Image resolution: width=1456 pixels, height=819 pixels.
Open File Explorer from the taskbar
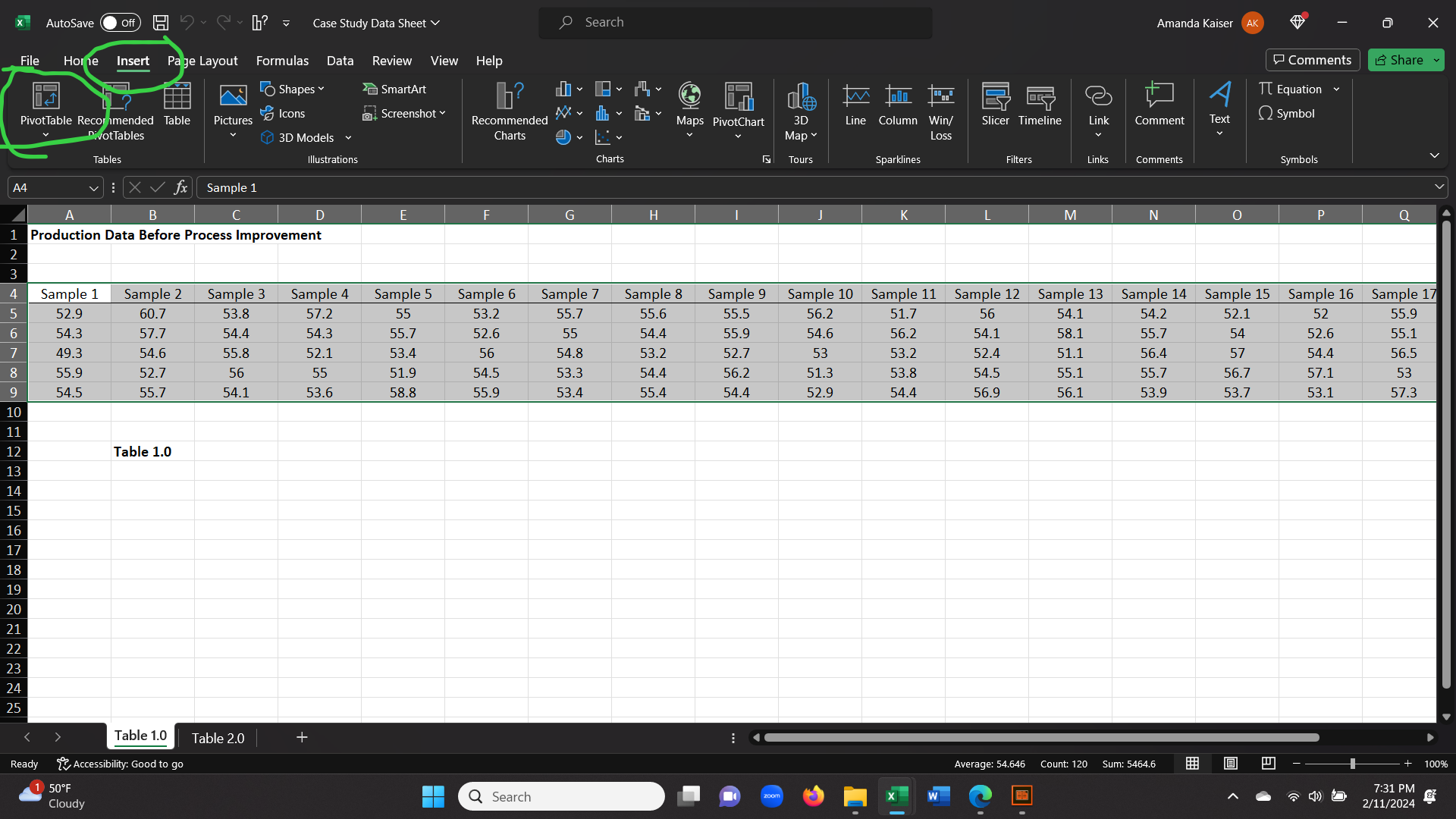[855, 795]
